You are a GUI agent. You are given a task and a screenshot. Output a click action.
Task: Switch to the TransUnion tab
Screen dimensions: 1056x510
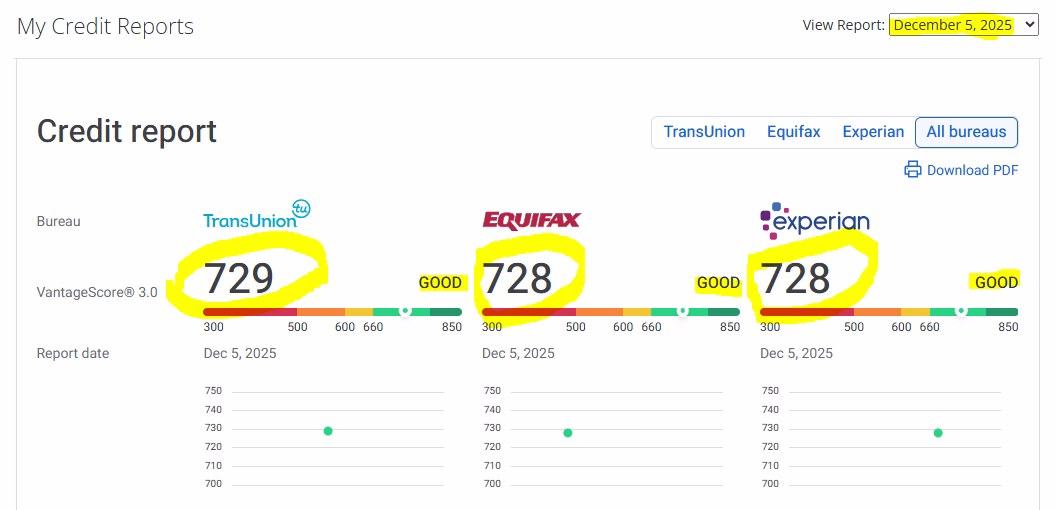(x=704, y=132)
